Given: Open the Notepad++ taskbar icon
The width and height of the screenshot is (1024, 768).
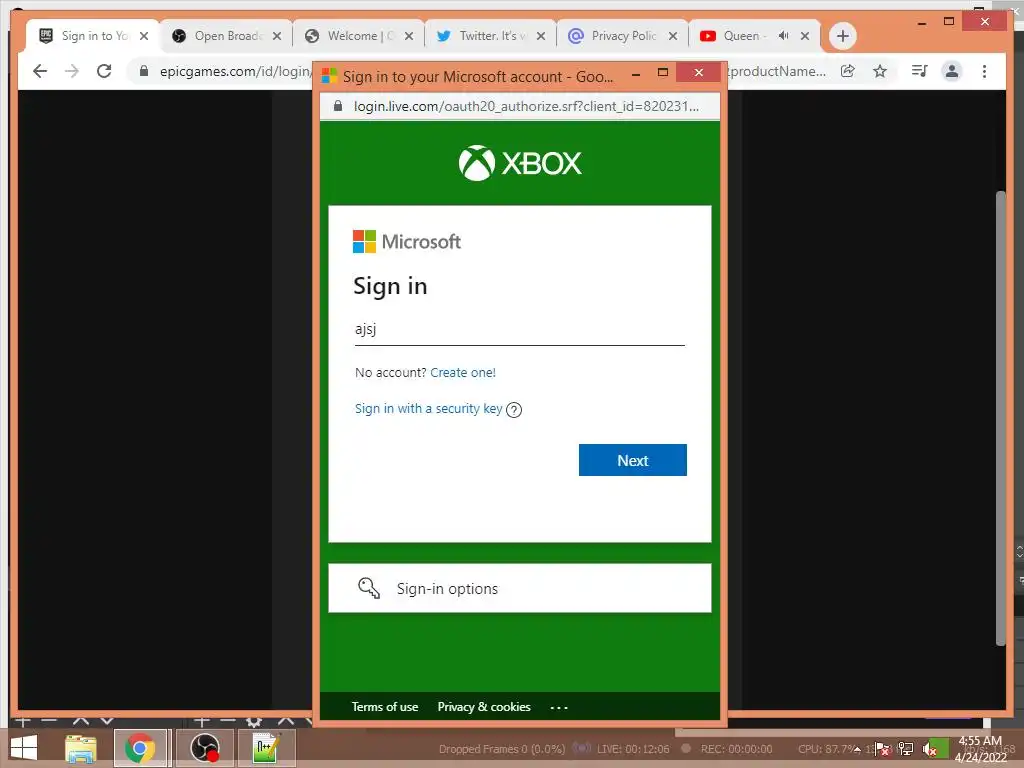Looking at the screenshot, I should pos(266,748).
